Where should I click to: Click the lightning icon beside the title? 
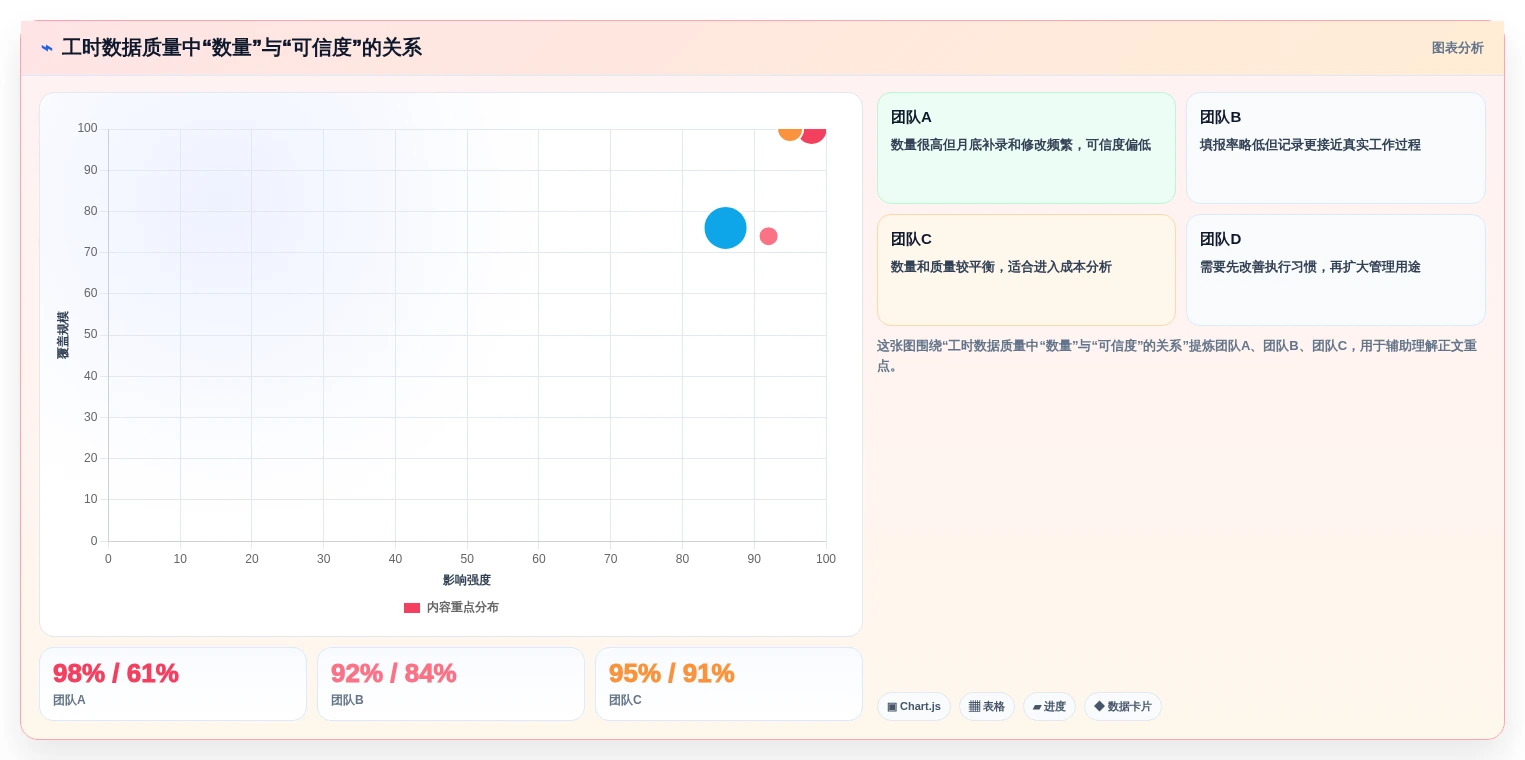47,48
